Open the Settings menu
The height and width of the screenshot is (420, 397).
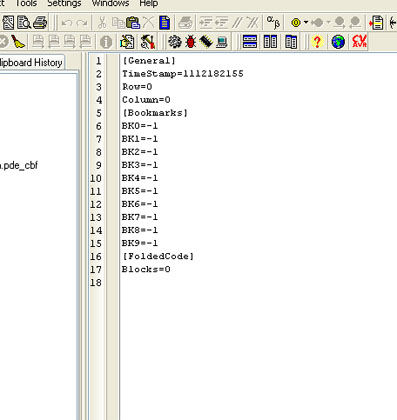point(64,3)
